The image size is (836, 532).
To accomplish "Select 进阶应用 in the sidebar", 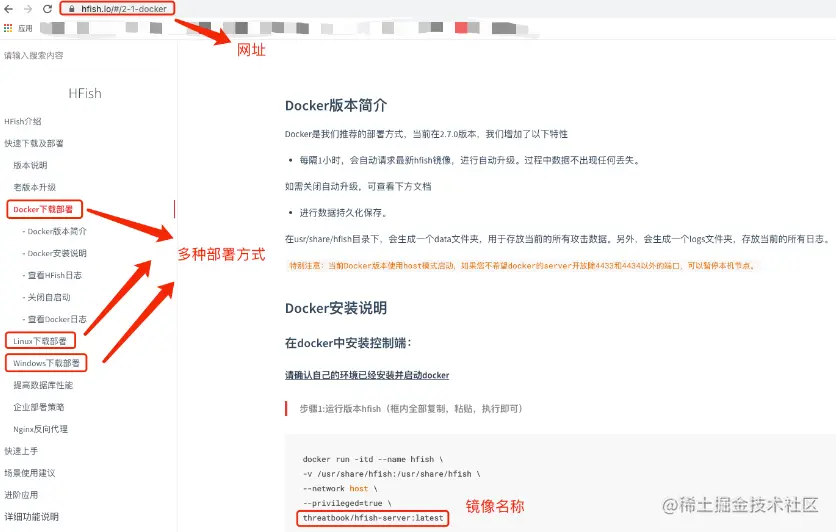I will pyautogui.click(x=21, y=495).
